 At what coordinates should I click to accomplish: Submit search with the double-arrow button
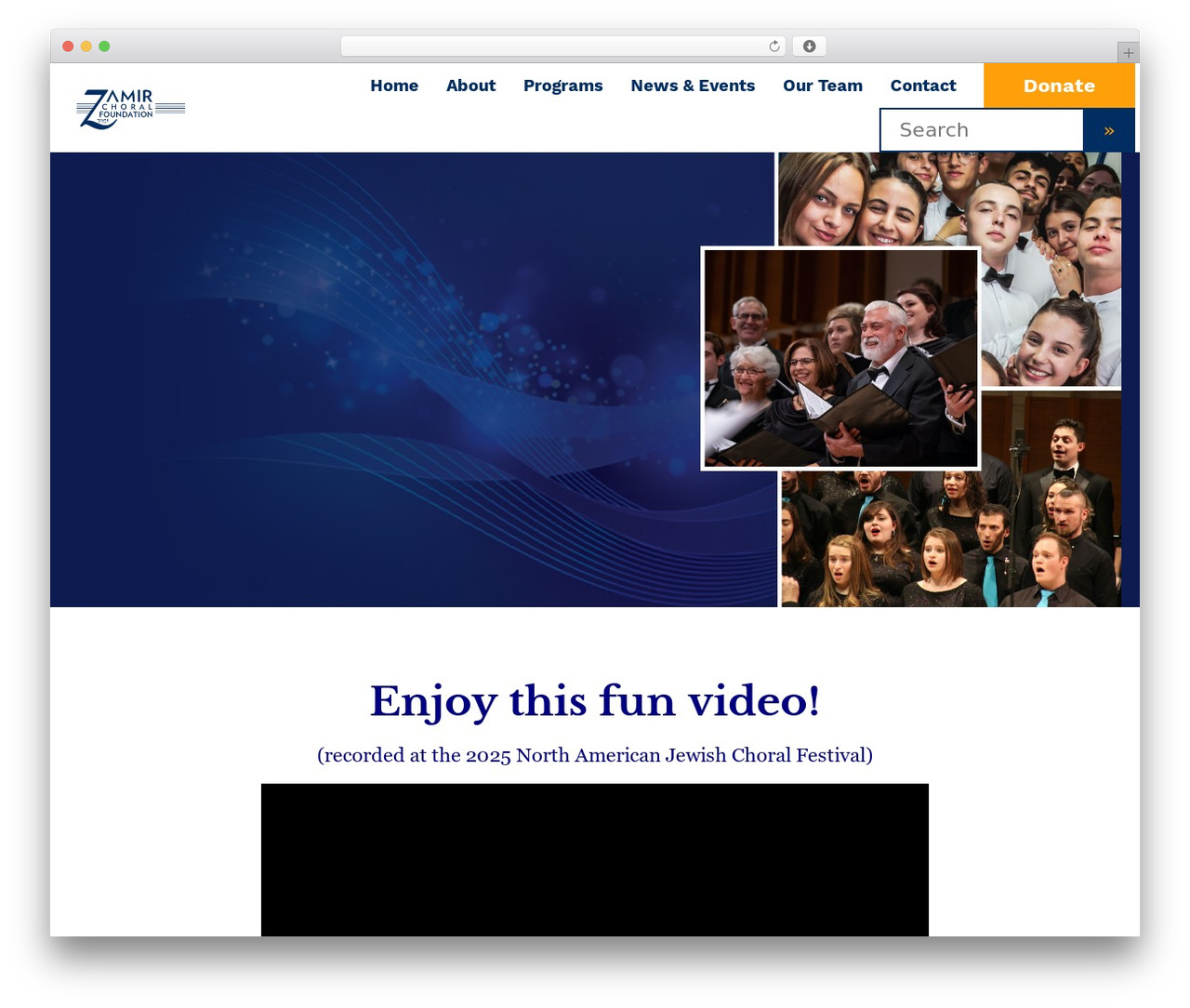[x=1109, y=130]
